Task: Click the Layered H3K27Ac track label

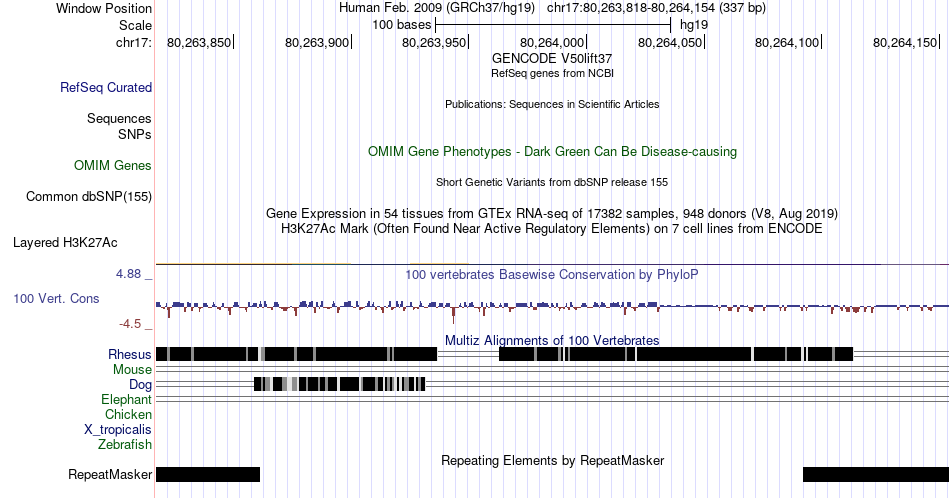Action: 65,242
